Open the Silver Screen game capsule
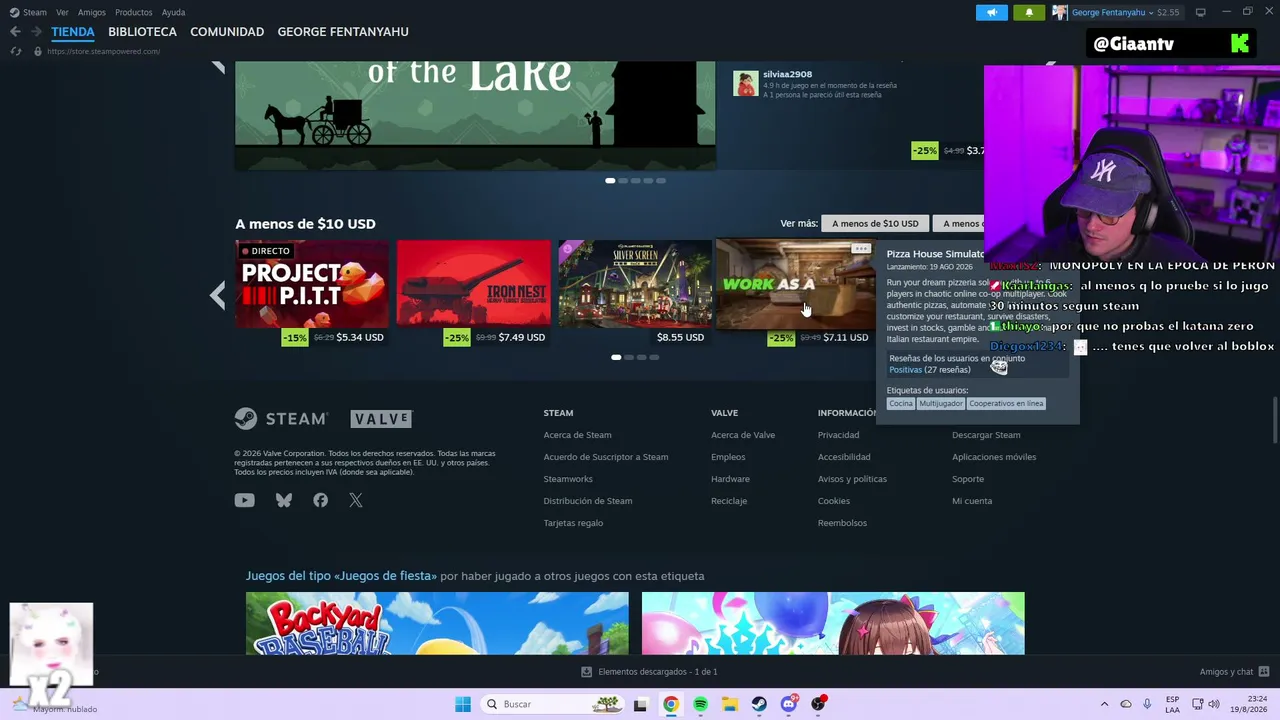This screenshot has height=720, width=1280. pos(635,284)
